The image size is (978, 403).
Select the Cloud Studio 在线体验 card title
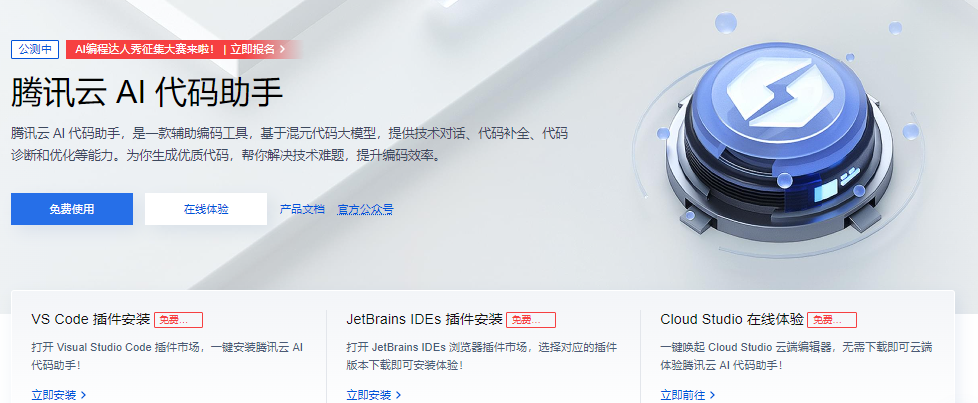[x=732, y=319]
